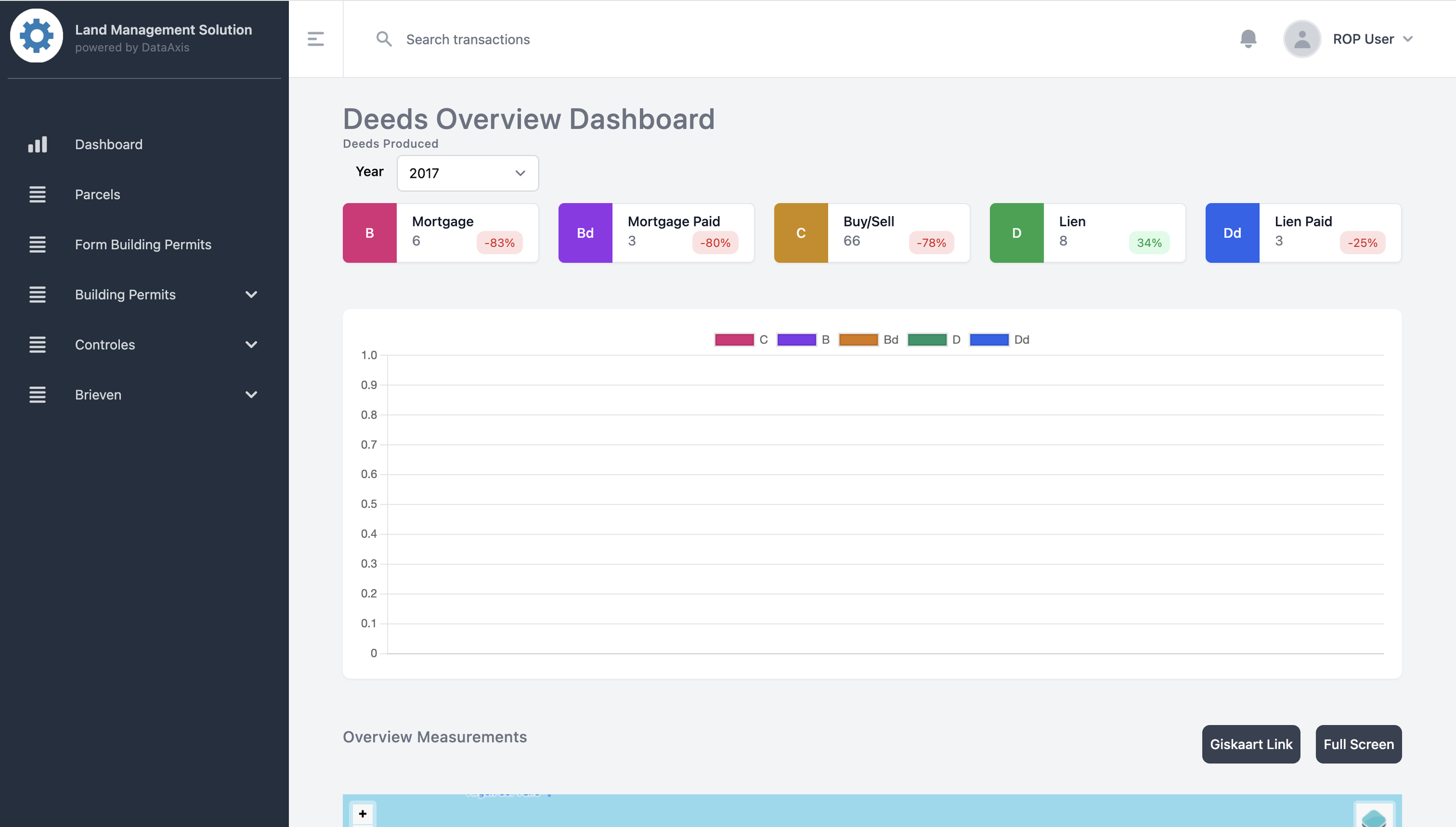The height and width of the screenshot is (827, 1456).
Task: Click the Building Permits list icon
Action: coord(38,295)
